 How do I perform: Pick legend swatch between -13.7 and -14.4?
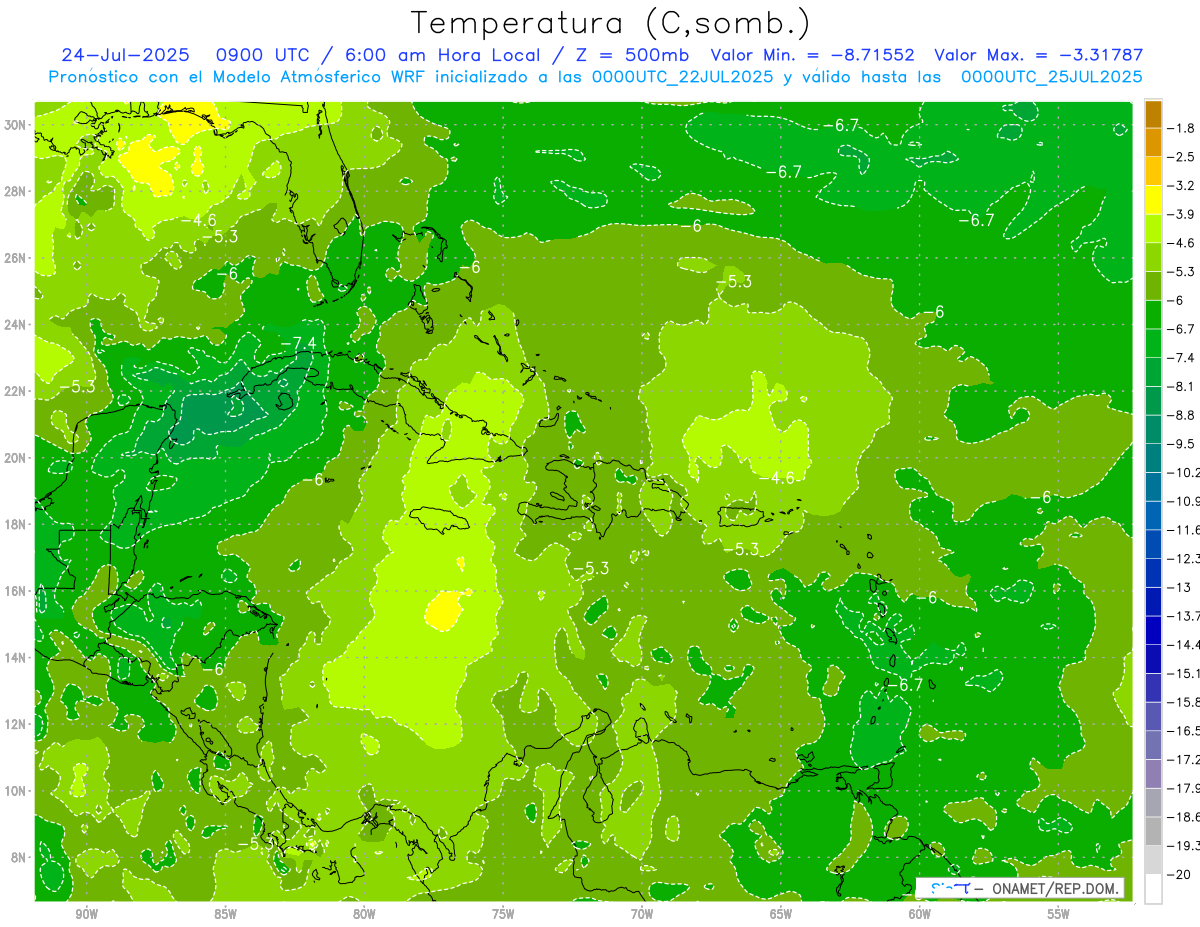click(1153, 630)
